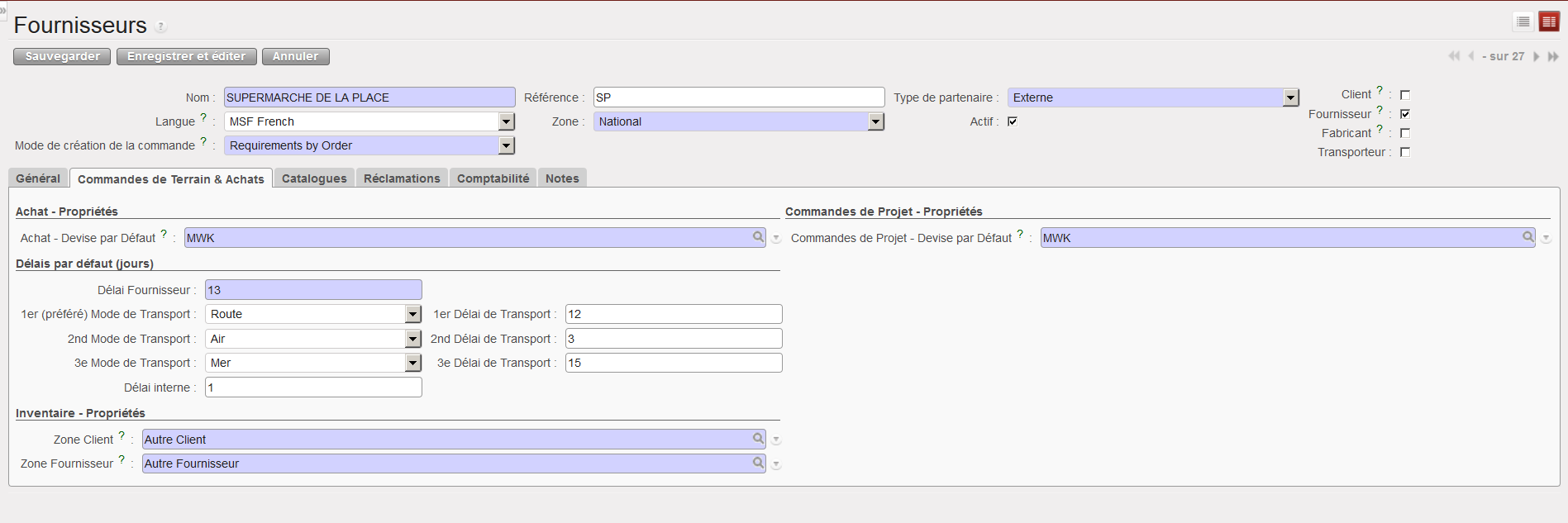Uncheck the Fournisseur checkbox
This screenshot has height=523, width=1568.
(x=1405, y=114)
